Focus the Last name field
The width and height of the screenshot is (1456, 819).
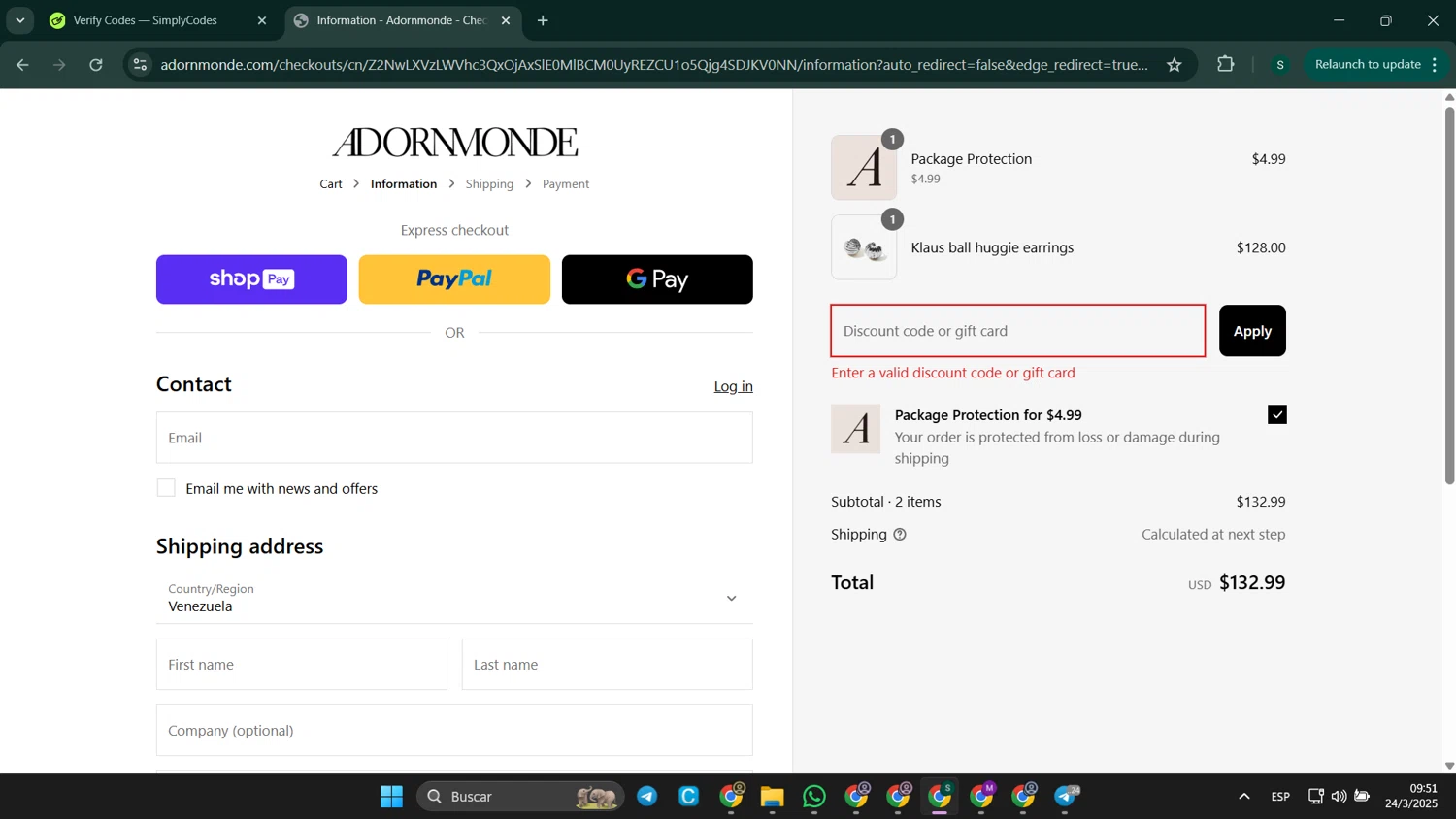pyautogui.click(x=608, y=665)
